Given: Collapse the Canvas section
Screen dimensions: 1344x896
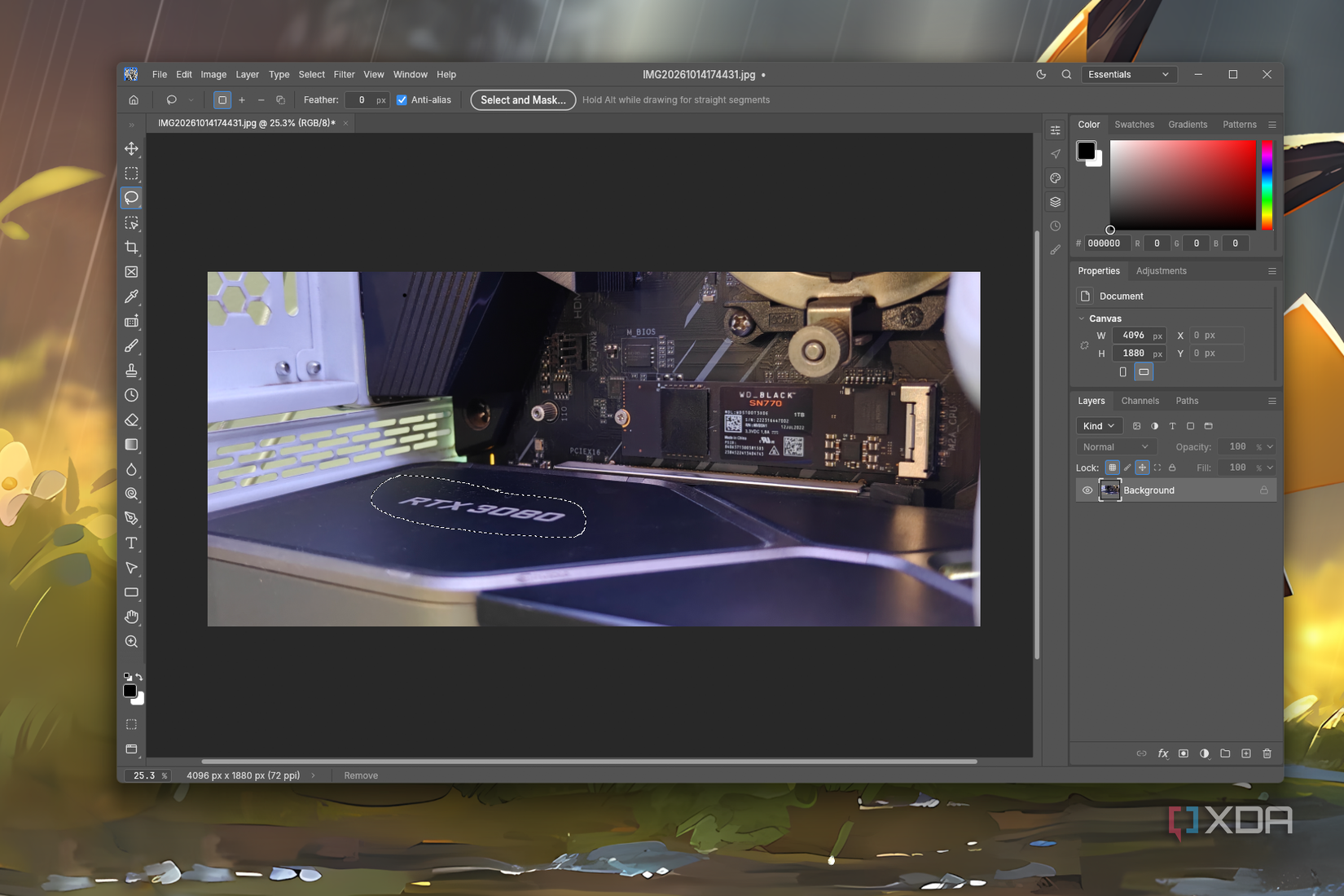Looking at the screenshot, I should pos(1082,318).
